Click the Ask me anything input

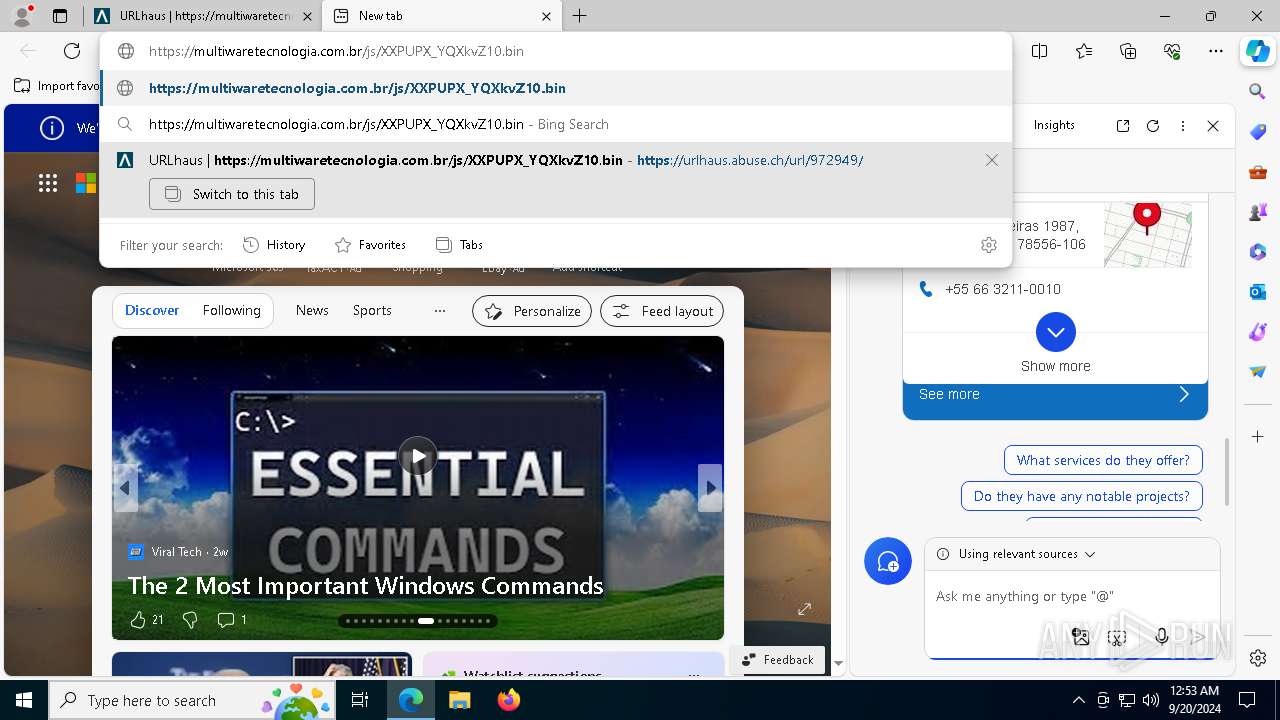click(1072, 597)
